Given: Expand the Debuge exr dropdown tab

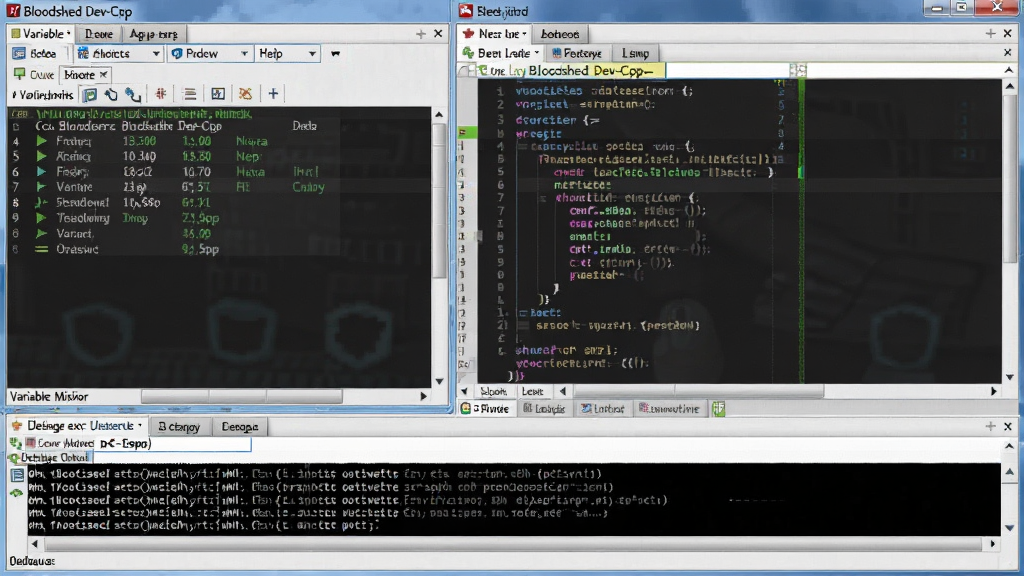Looking at the screenshot, I should pyautogui.click(x=140, y=426).
